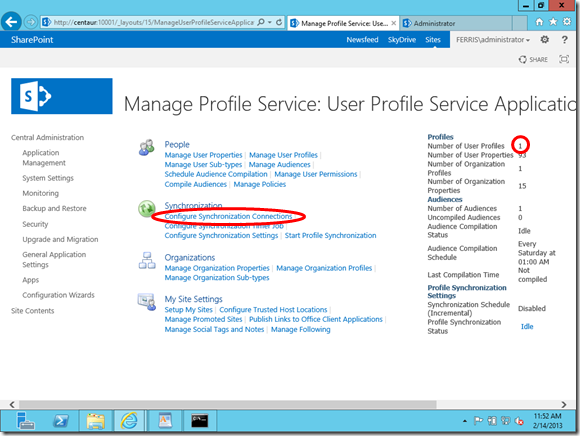Click the browser back arrow button

(x=11, y=22)
